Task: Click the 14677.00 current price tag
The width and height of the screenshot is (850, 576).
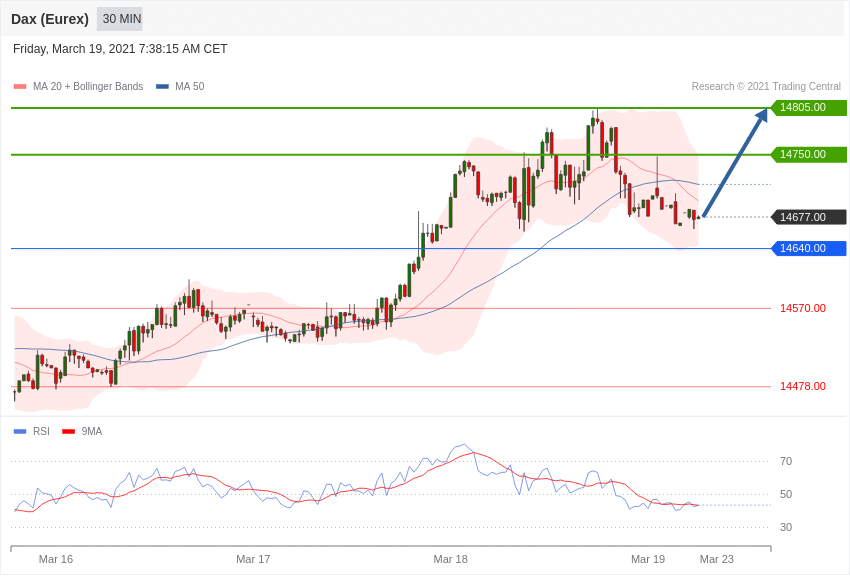Action: pyautogui.click(x=808, y=217)
